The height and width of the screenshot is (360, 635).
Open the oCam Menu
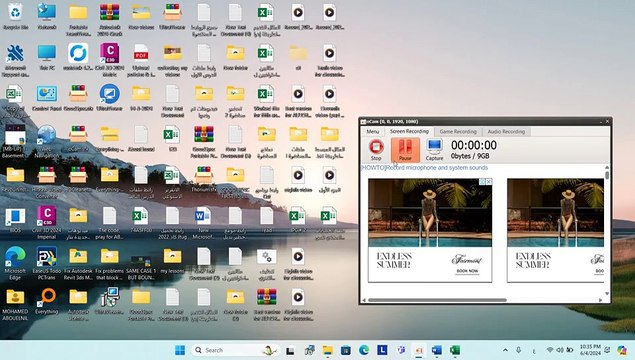pyautogui.click(x=373, y=132)
